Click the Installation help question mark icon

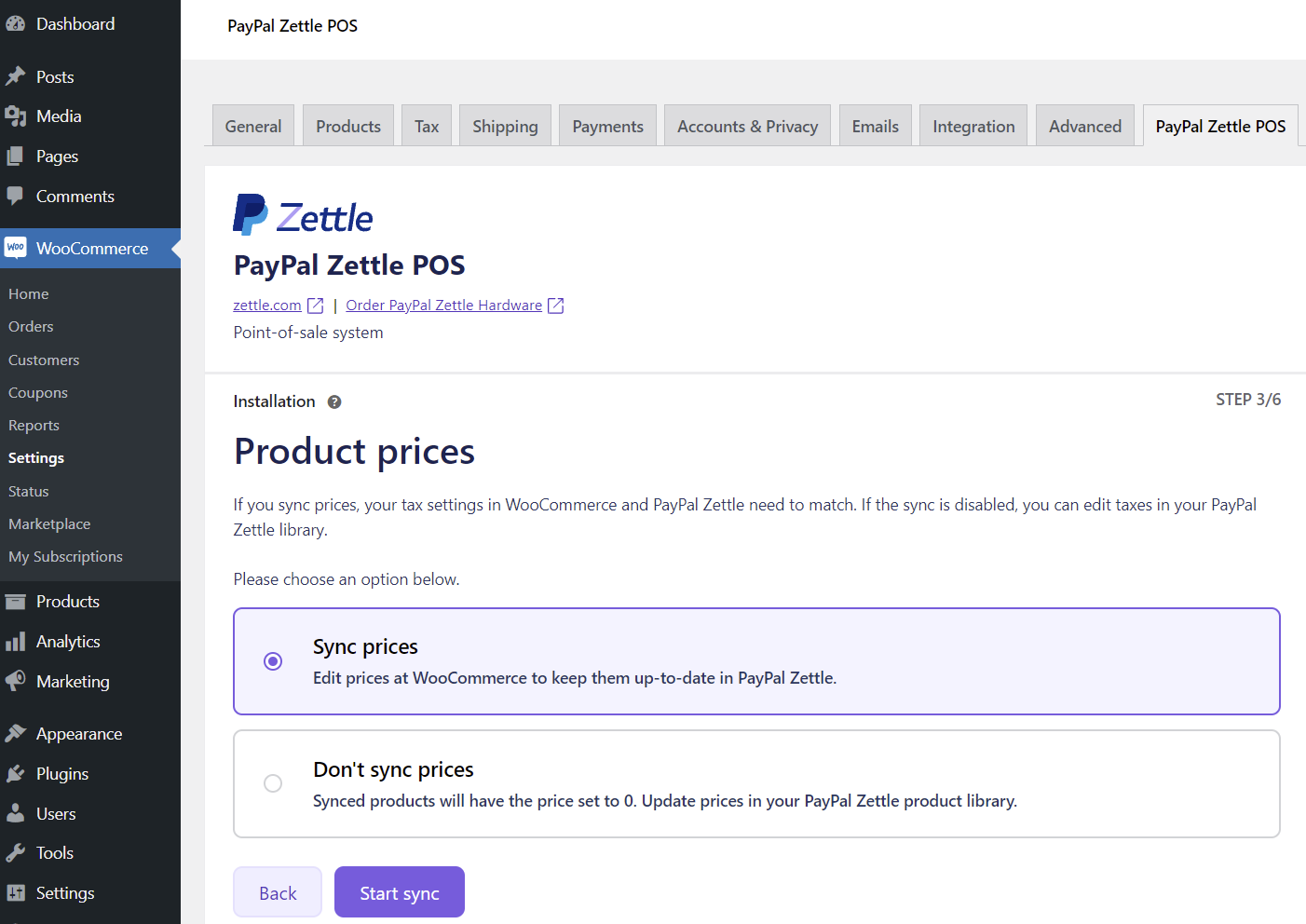point(334,402)
